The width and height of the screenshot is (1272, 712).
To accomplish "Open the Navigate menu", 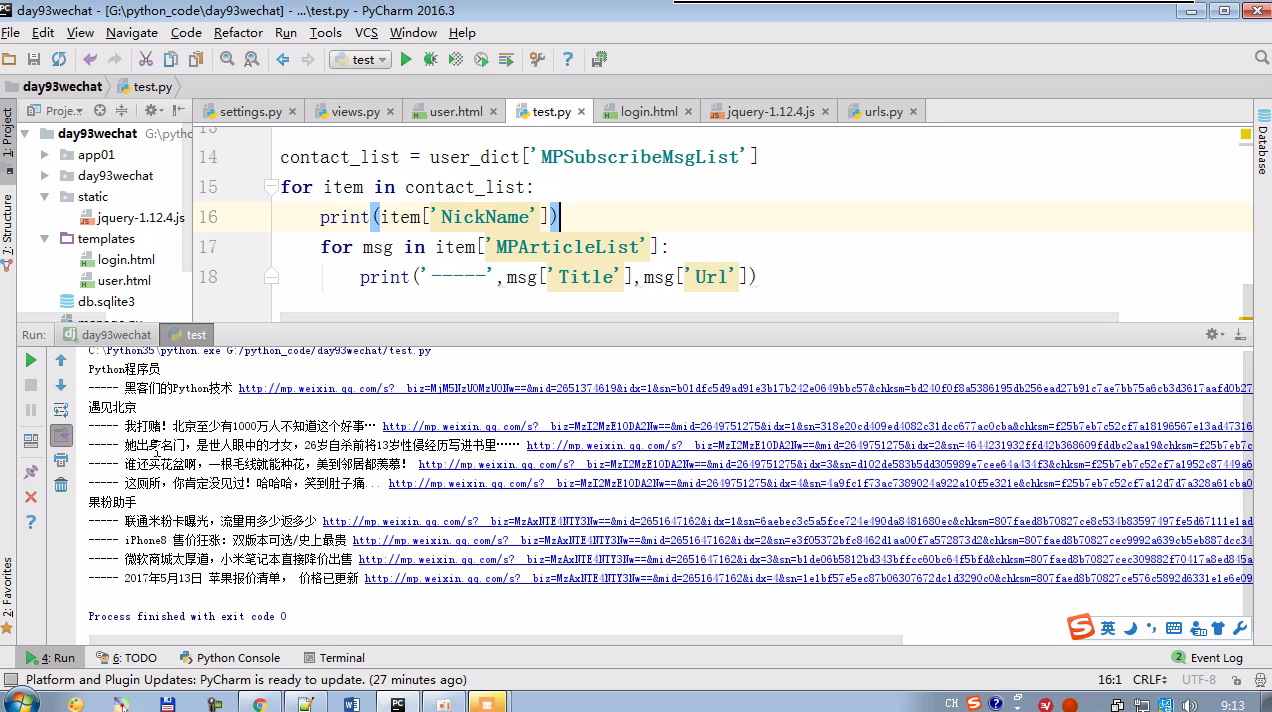I will pyautogui.click(x=131, y=32).
